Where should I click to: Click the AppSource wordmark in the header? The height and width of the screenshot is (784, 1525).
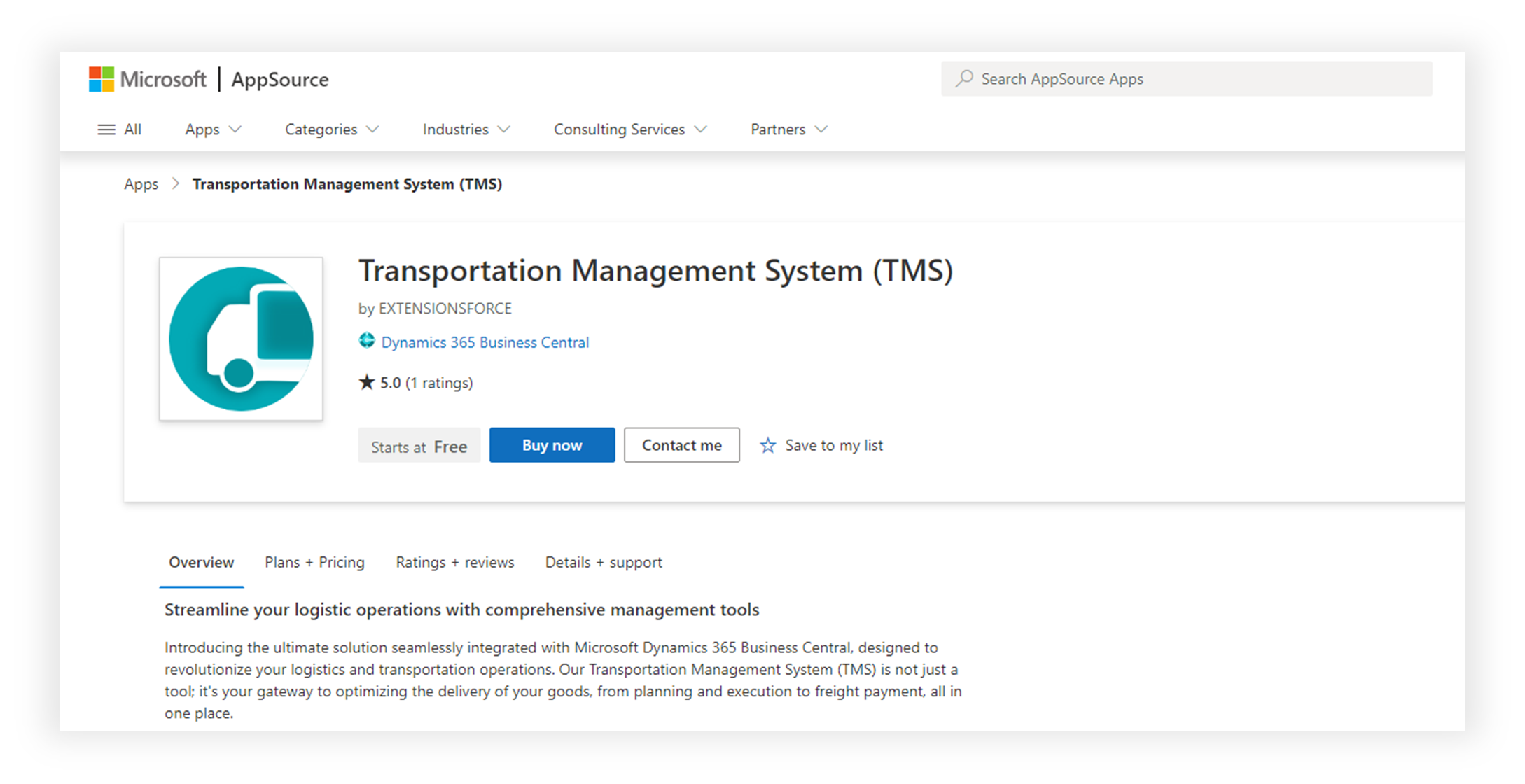280,80
